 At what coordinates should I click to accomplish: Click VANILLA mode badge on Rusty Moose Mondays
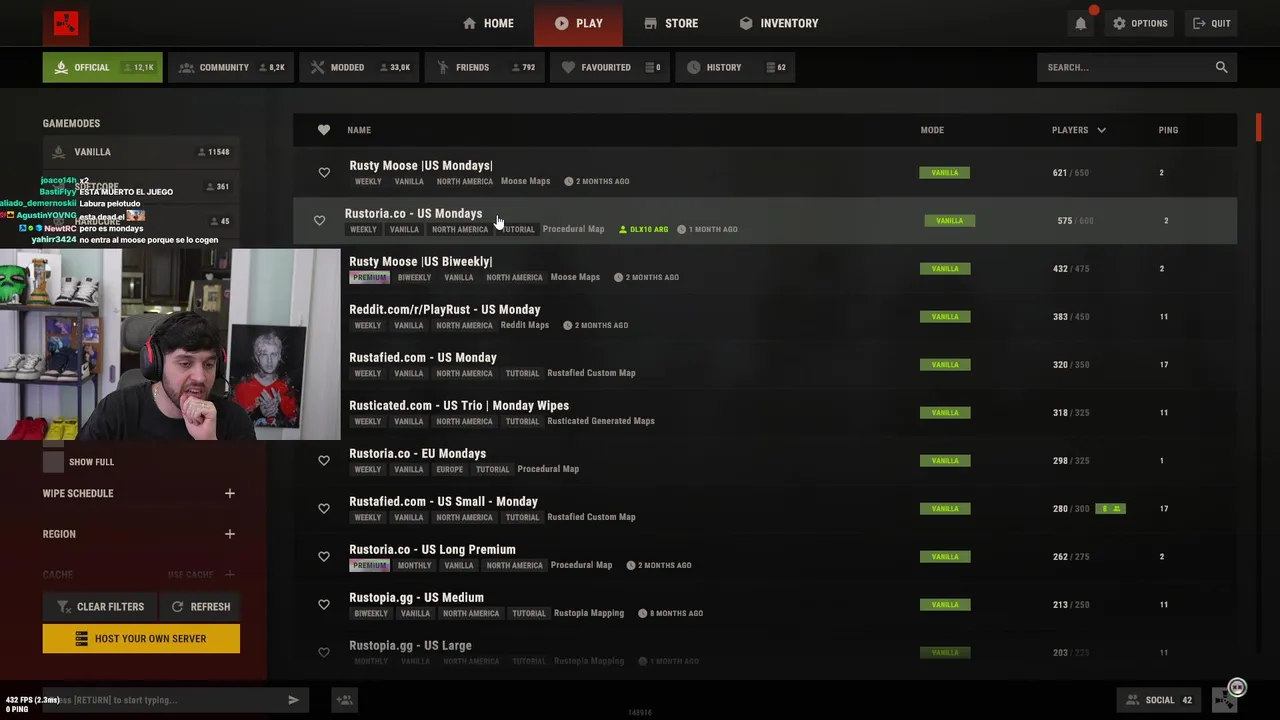[x=945, y=173]
